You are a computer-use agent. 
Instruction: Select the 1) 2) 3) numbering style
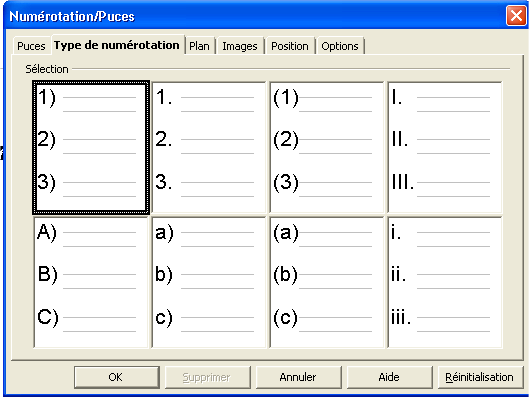pos(91,147)
